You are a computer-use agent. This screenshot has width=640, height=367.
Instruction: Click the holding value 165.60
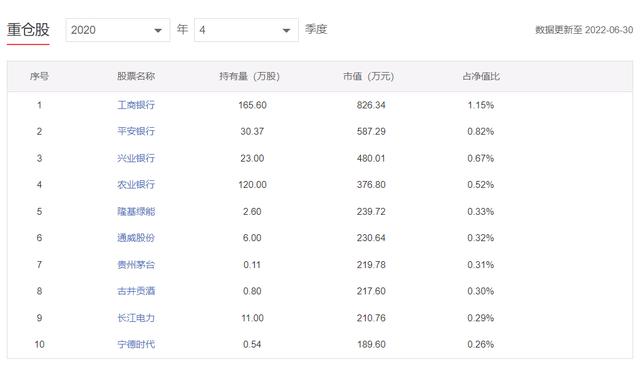[x=252, y=105]
